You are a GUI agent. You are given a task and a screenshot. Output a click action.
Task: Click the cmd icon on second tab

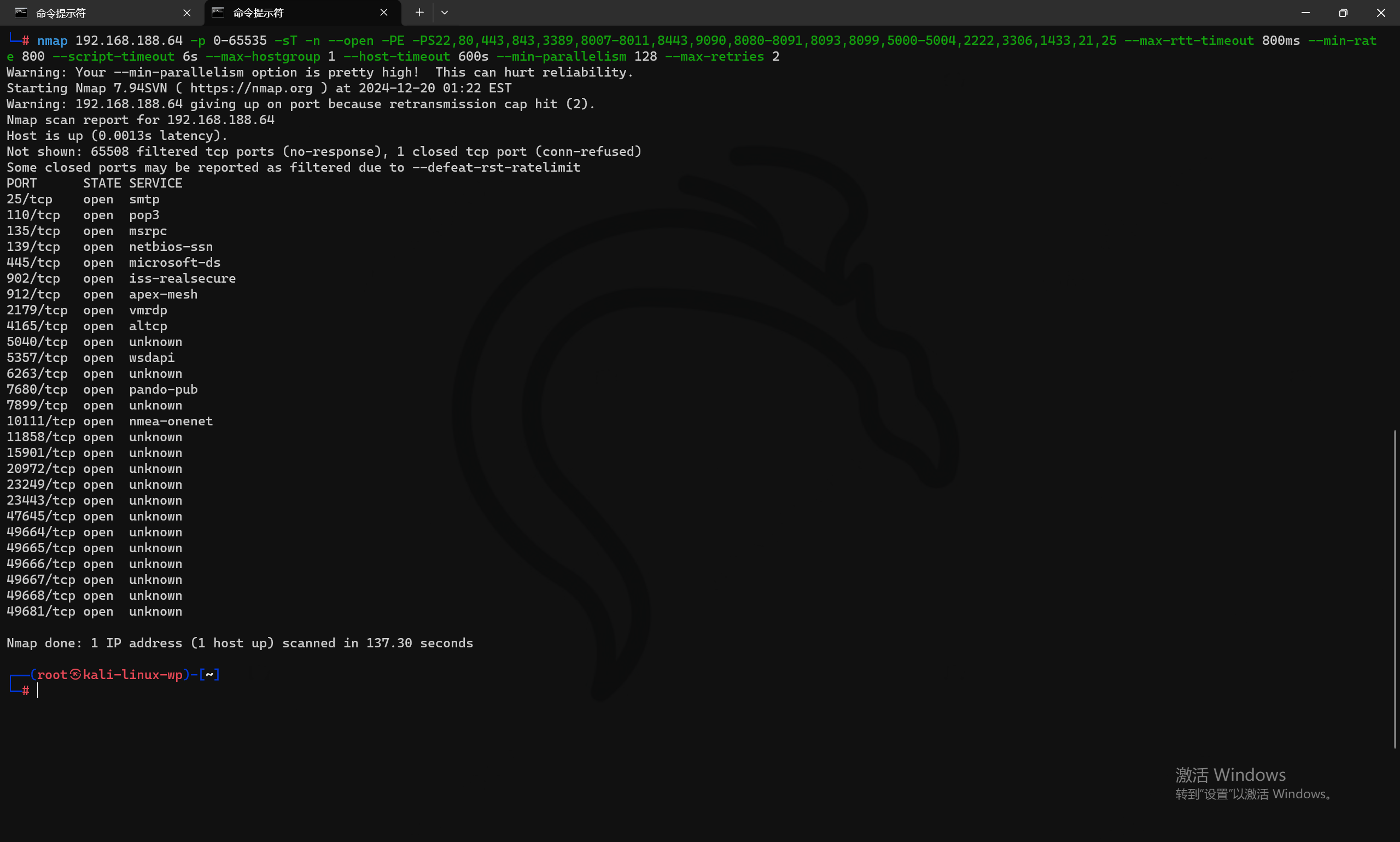pos(218,13)
